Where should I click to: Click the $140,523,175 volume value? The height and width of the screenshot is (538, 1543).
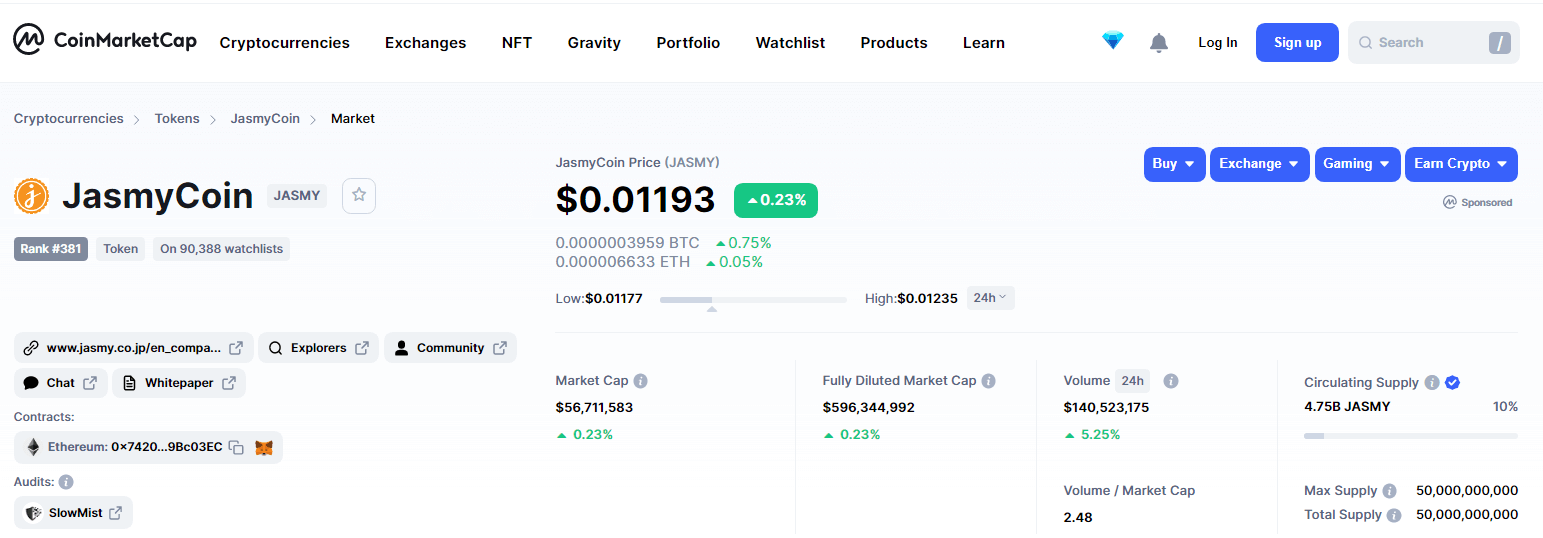point(1106,408)
